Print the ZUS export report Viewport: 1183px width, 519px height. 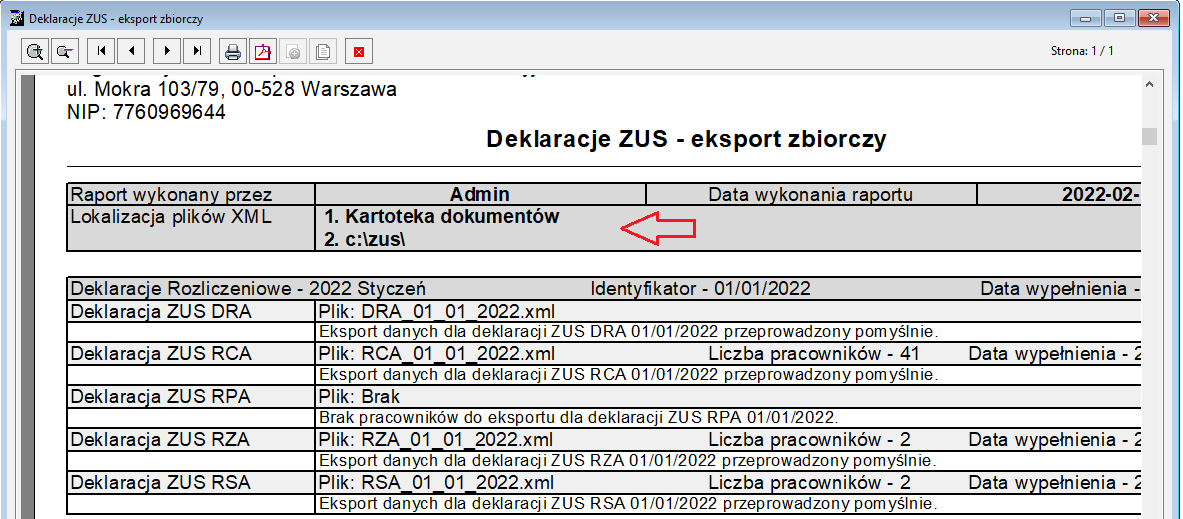point(232,51)
